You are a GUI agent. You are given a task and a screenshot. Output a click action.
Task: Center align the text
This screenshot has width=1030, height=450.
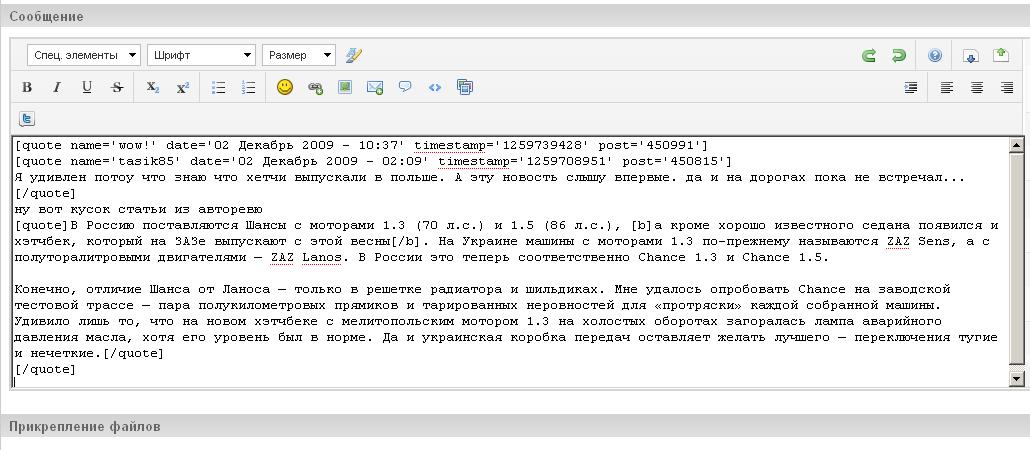coord(977,87)
